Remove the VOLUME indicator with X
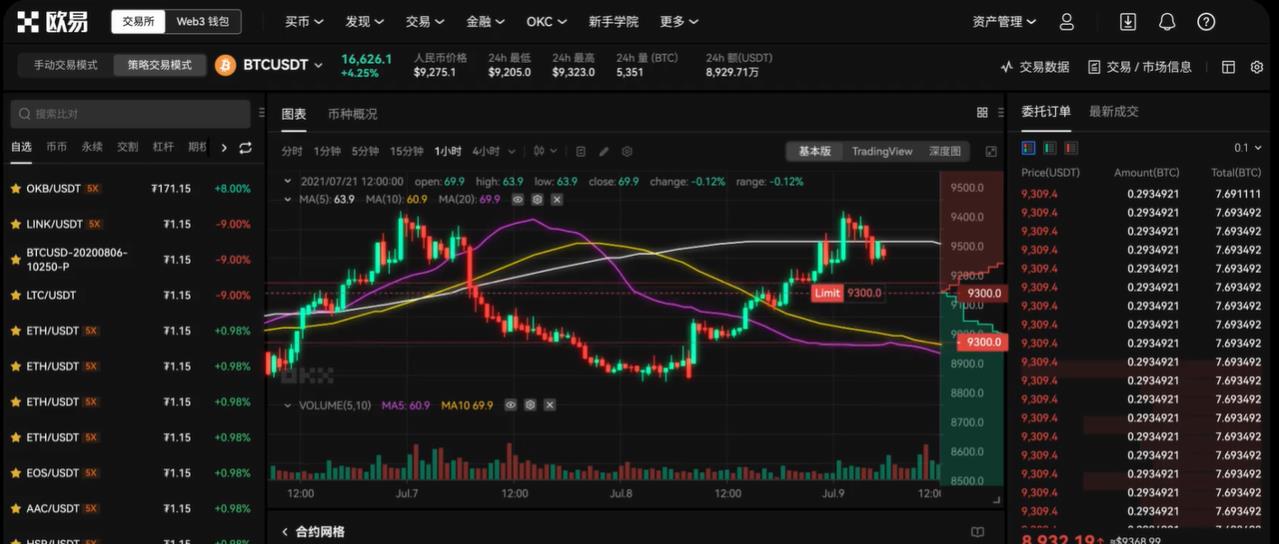Screen dimensions: 1279x544 [549, 405]
